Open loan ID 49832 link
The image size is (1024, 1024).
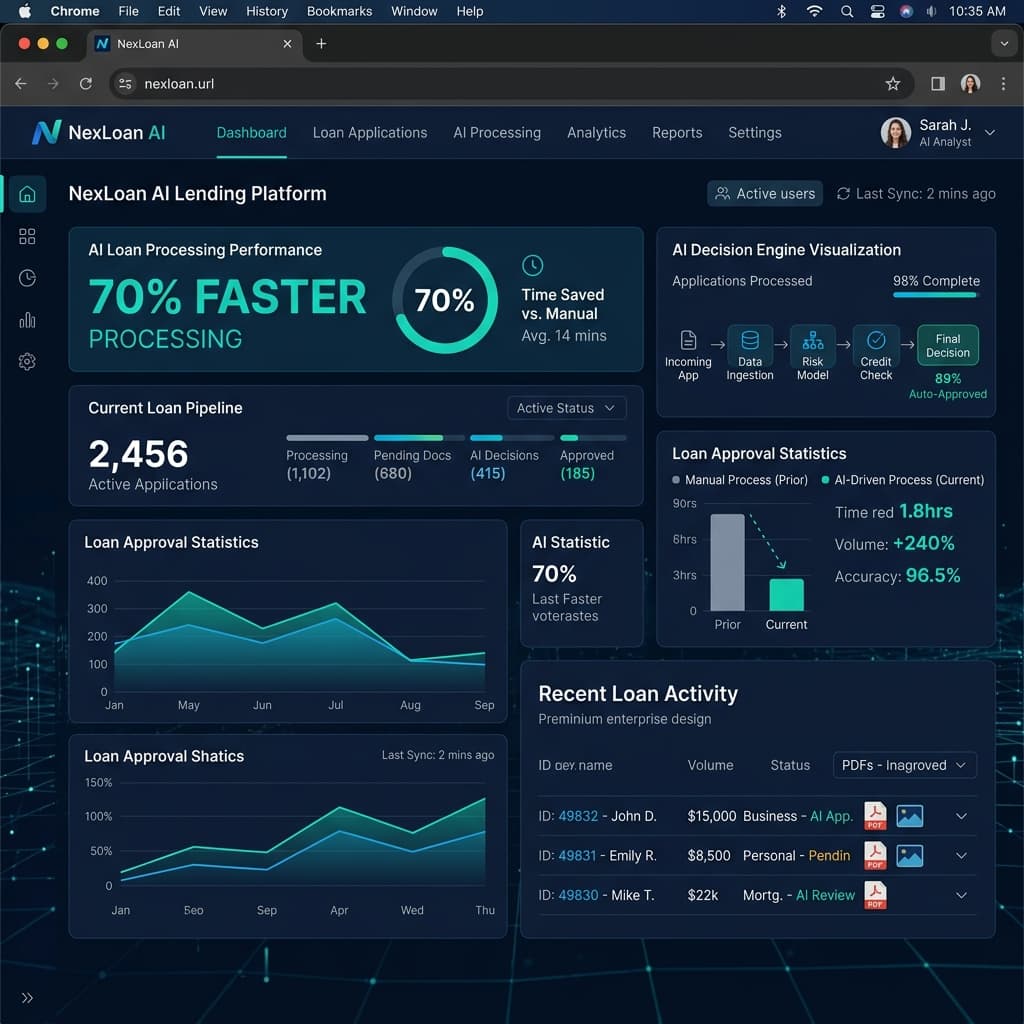[x=578, y=816]
